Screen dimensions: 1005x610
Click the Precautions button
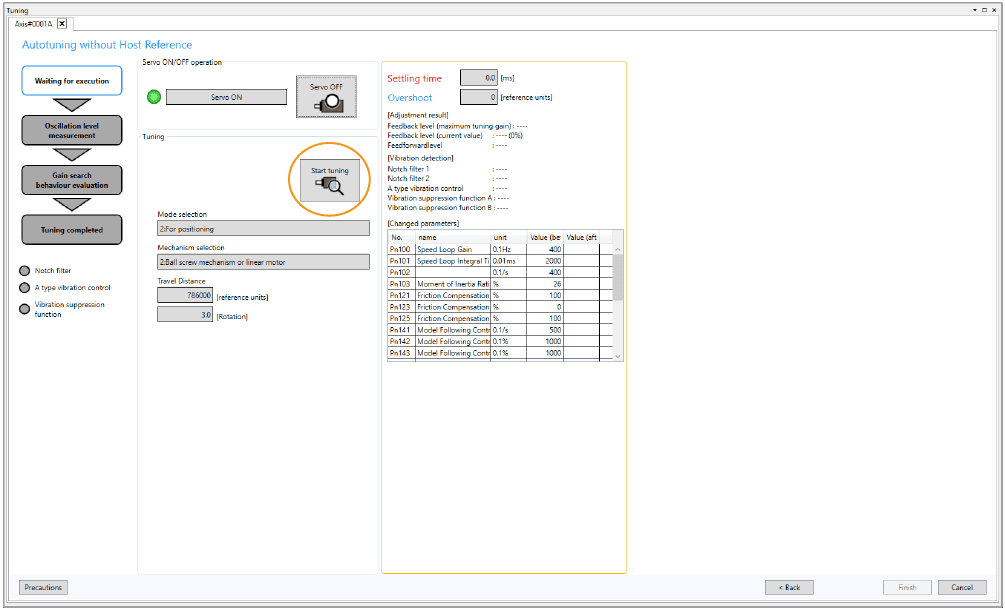click(43, 587)
